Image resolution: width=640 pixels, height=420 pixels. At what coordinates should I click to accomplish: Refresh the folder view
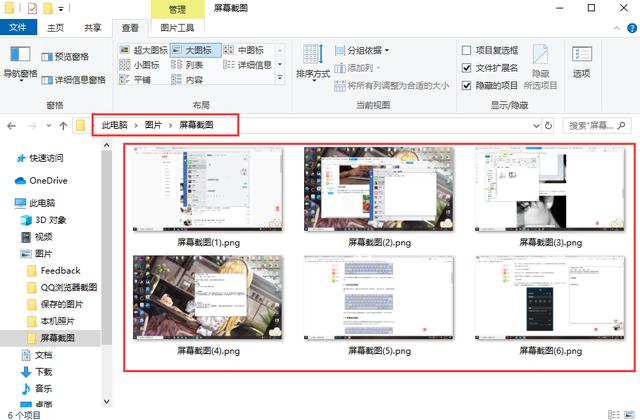coord(549,126)
